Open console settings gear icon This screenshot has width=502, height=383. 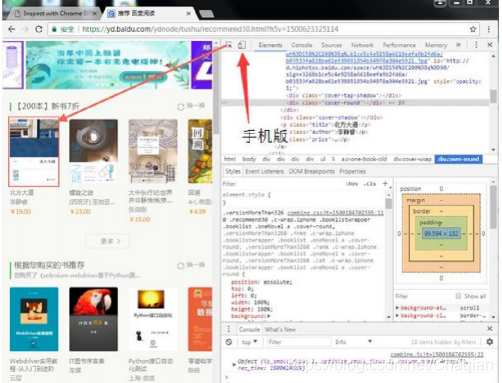click(490, 342)
